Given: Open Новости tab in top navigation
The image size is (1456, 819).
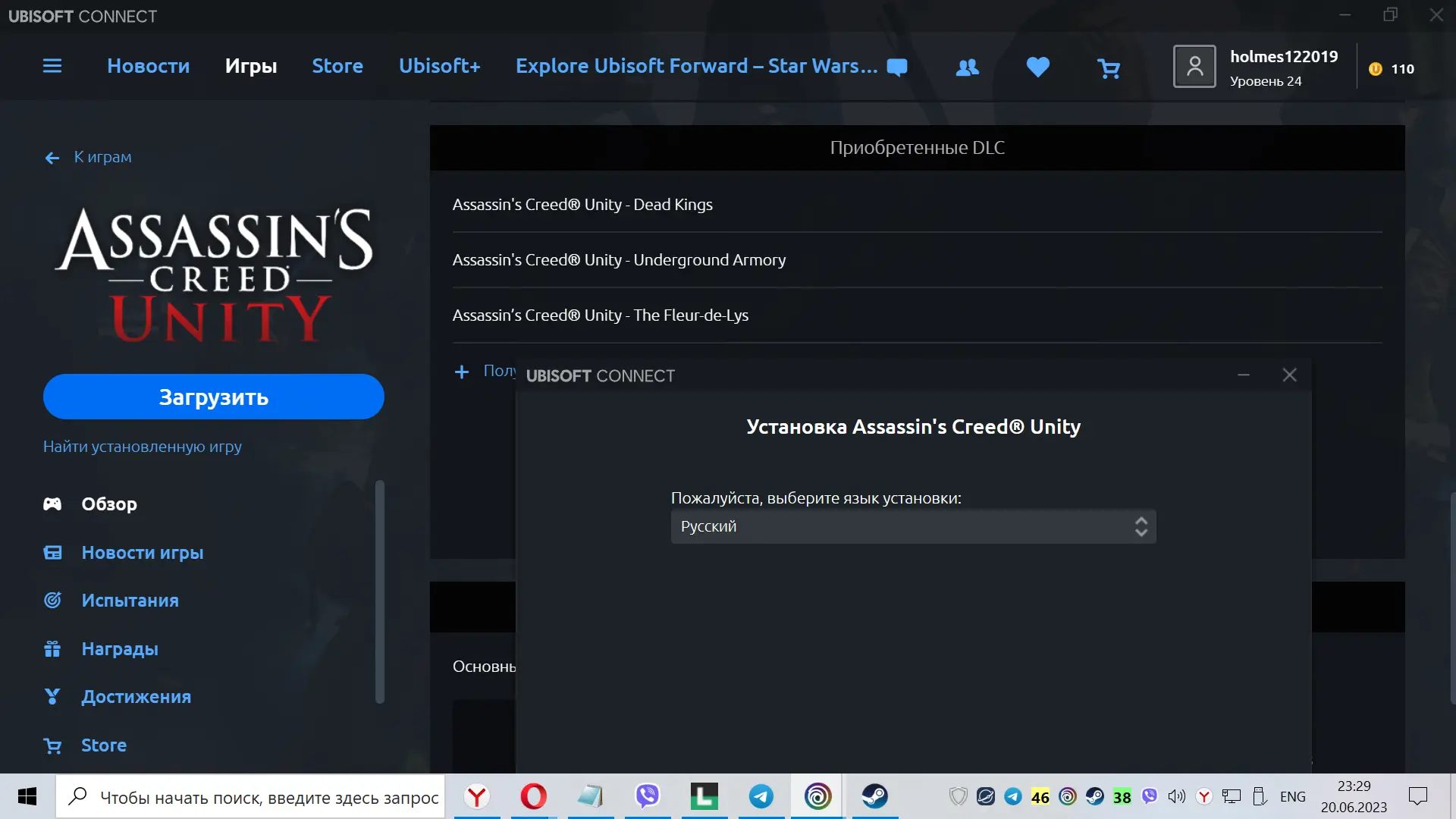Looking at the screenshot, I should pos(149,66).
